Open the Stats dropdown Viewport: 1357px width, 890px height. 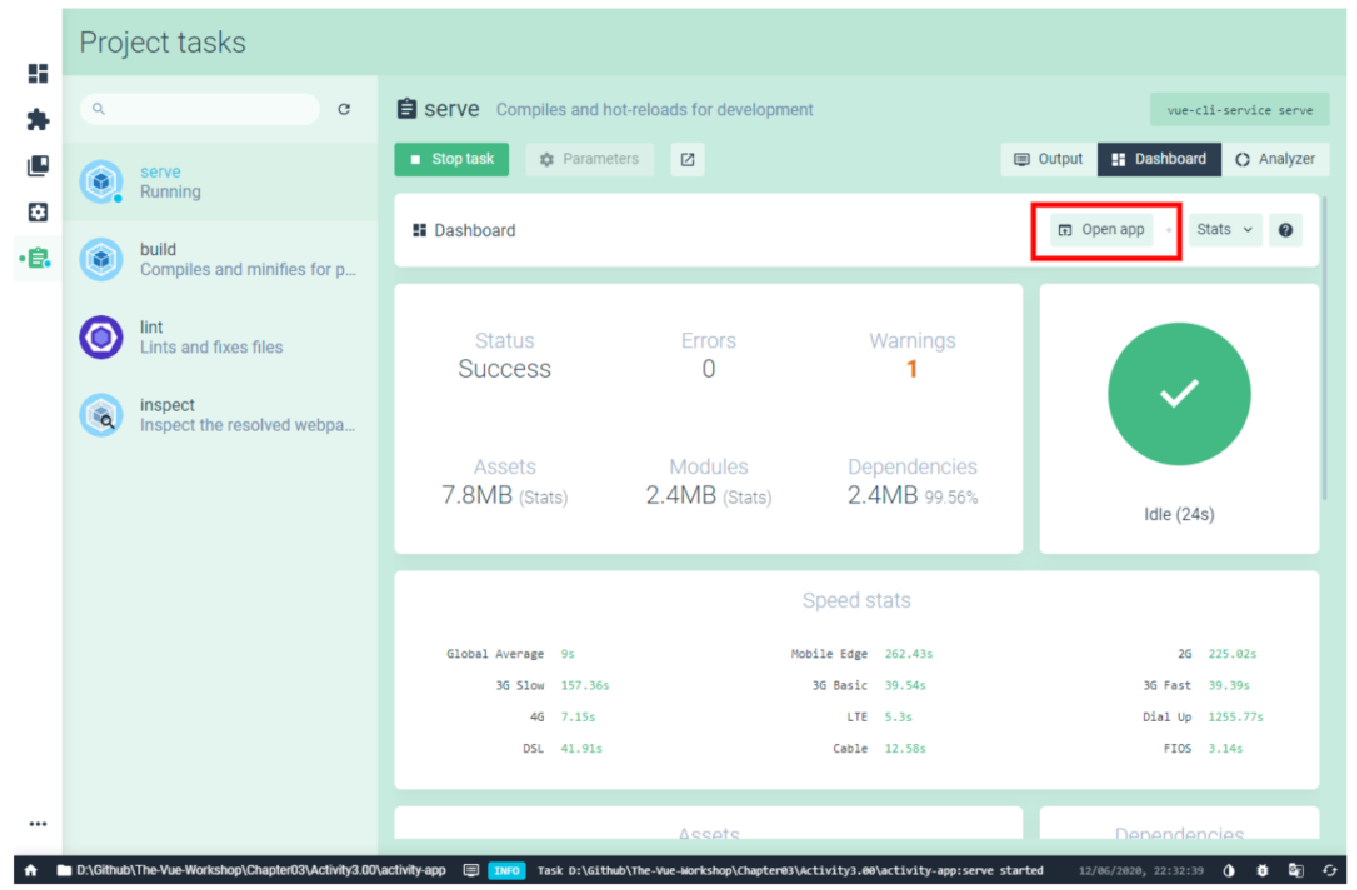(1225, 230)
